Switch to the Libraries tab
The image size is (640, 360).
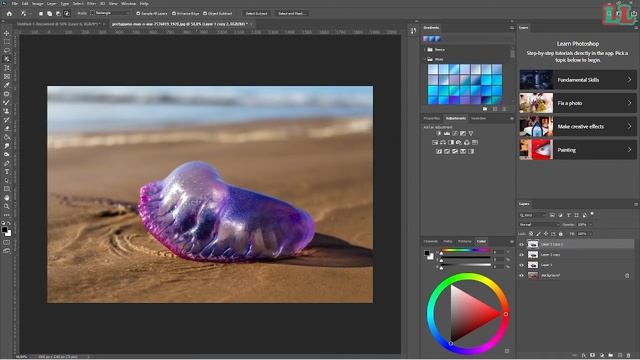[478, 118]
